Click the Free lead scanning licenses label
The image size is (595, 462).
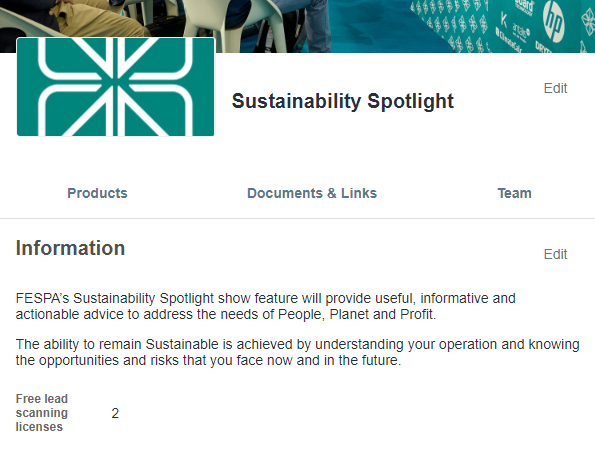click(x=42, y=413)
